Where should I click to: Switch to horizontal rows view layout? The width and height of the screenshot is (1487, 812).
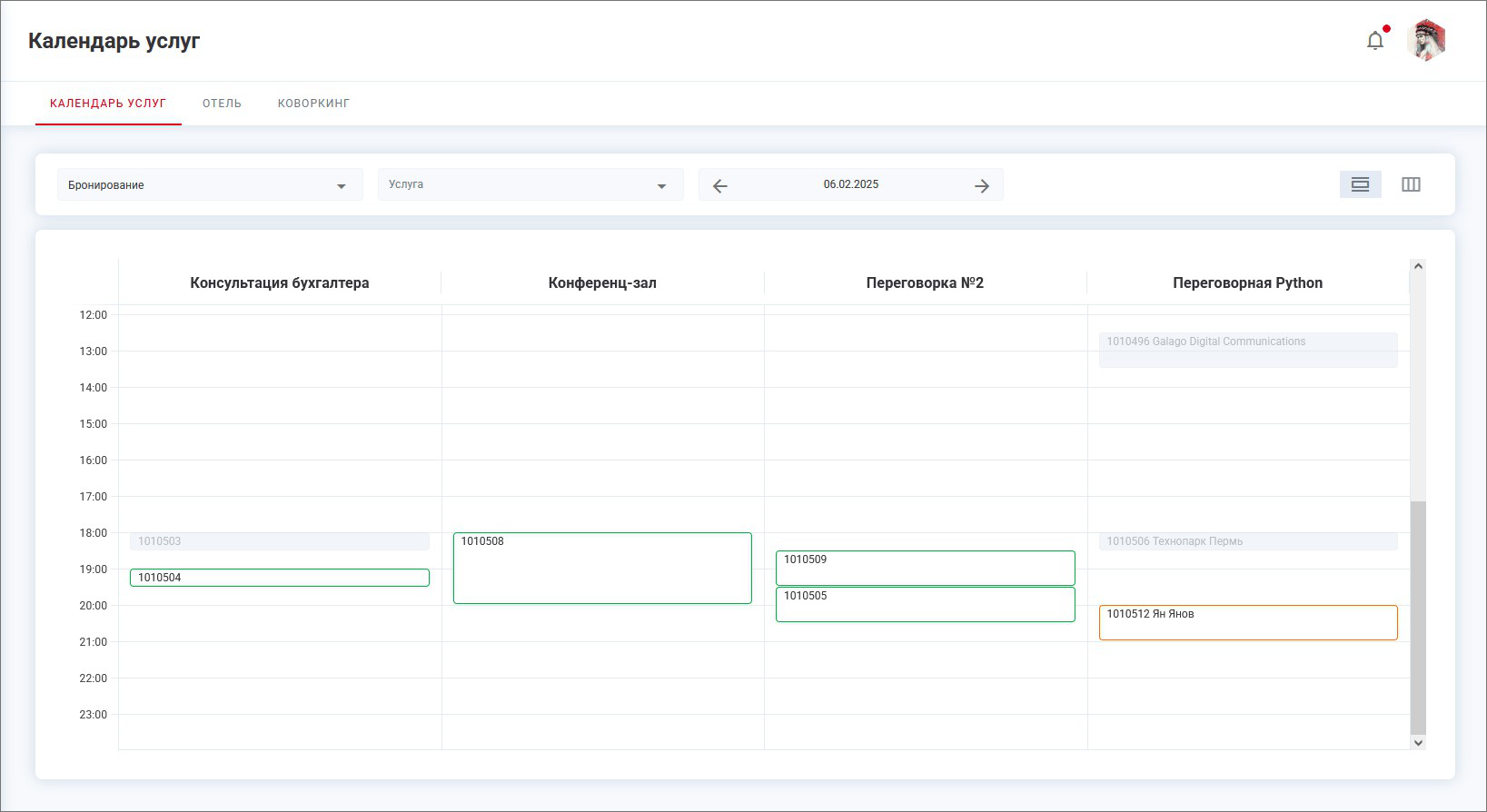[x=1360, y=184]
